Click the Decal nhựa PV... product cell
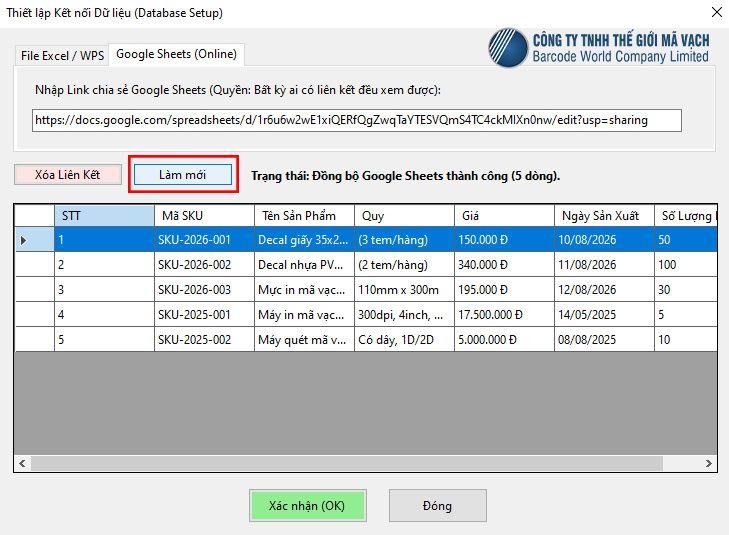The width and height of the screenshot is (729, 535). (x=304, y=265)
